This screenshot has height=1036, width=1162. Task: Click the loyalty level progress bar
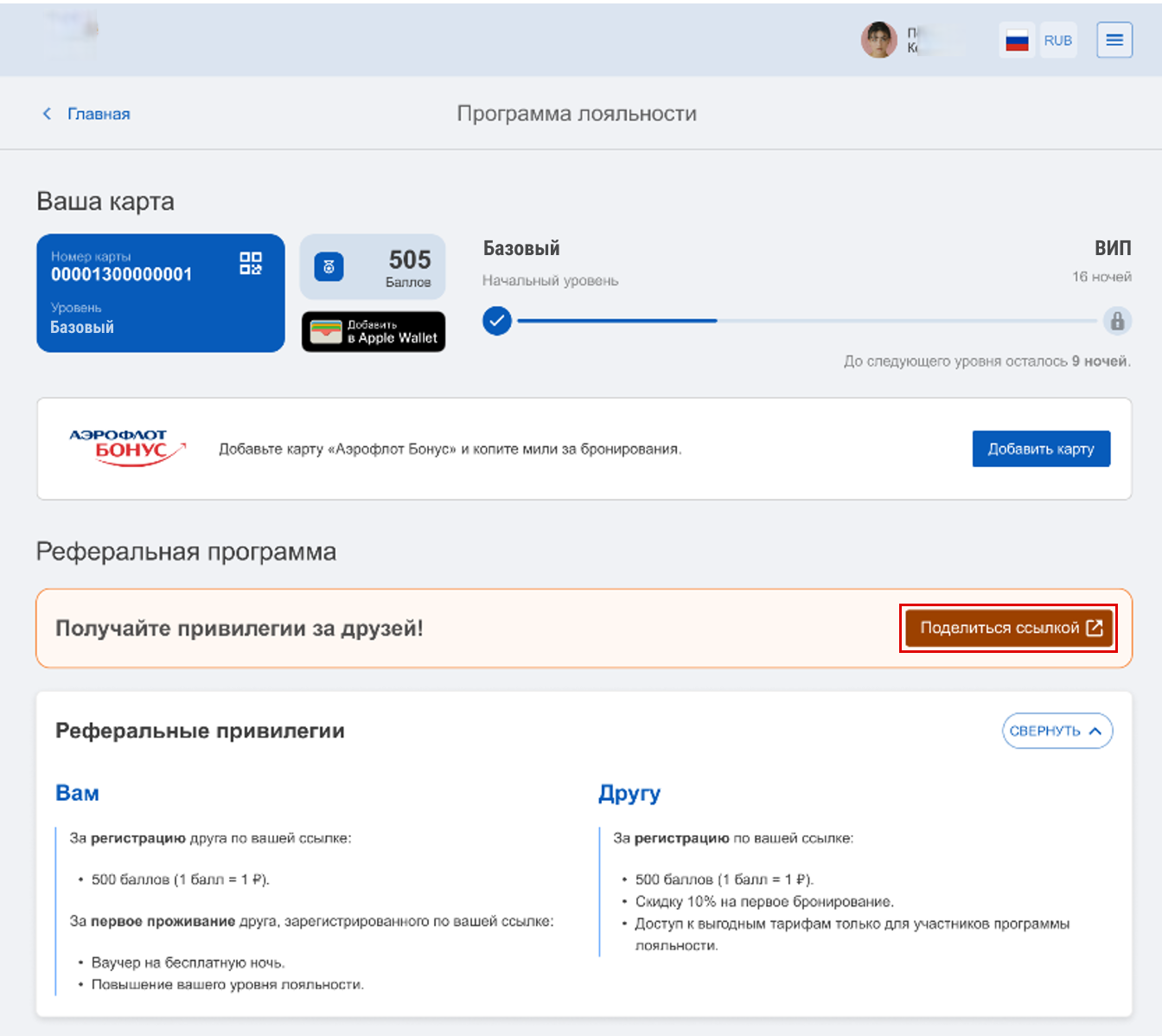tap(807, 321)
